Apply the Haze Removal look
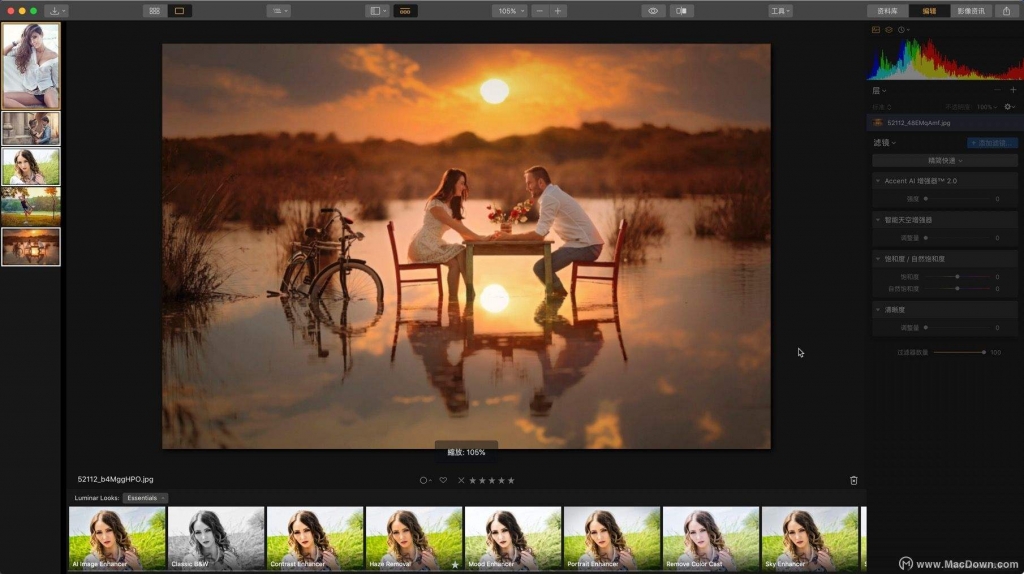 pyautogui.click(x=414, y=538)
